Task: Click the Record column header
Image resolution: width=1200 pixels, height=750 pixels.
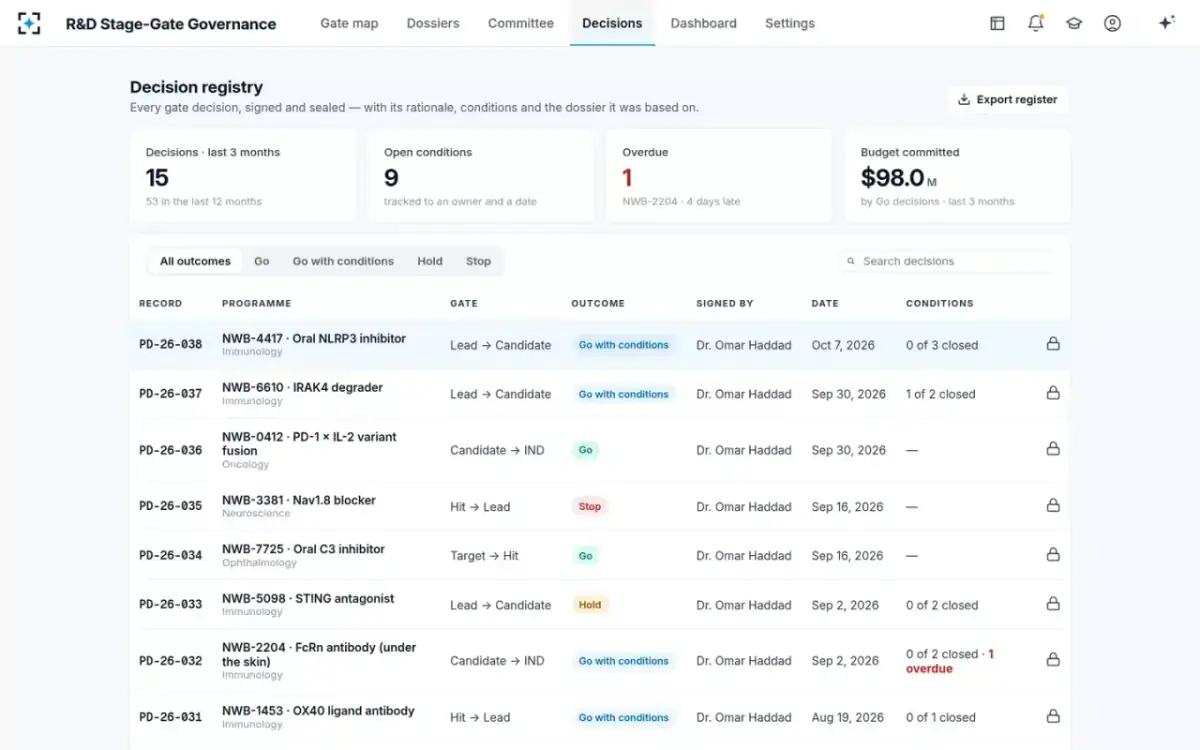Action: point(160,303)
